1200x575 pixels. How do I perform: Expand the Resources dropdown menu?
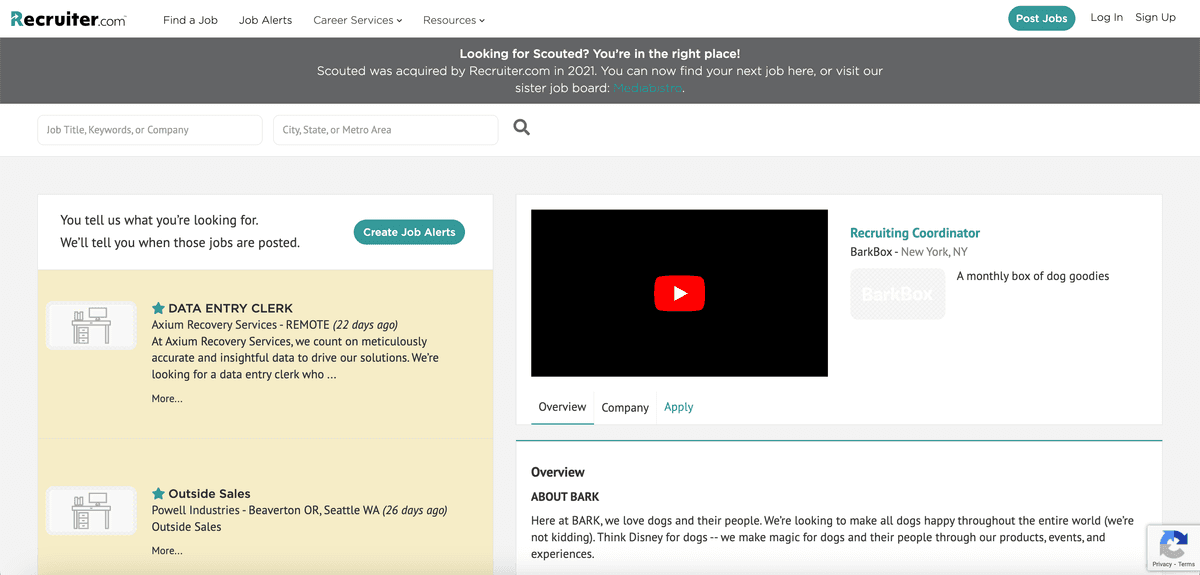pos(453,20)
